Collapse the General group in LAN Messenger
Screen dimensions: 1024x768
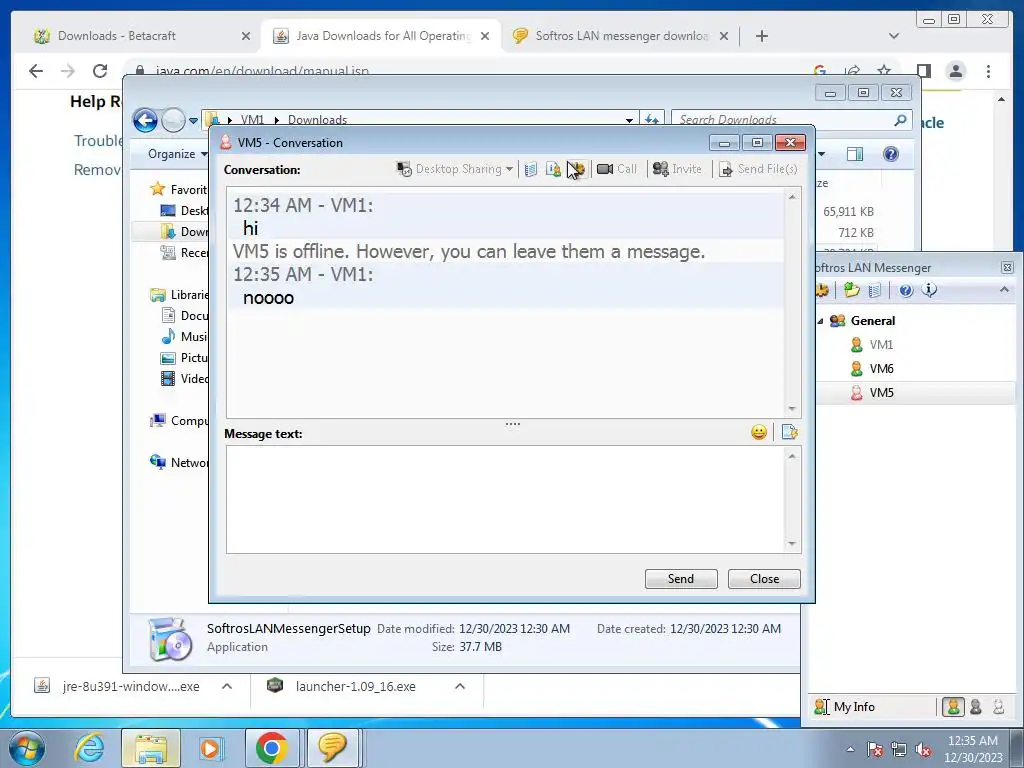tap(820, 321)
